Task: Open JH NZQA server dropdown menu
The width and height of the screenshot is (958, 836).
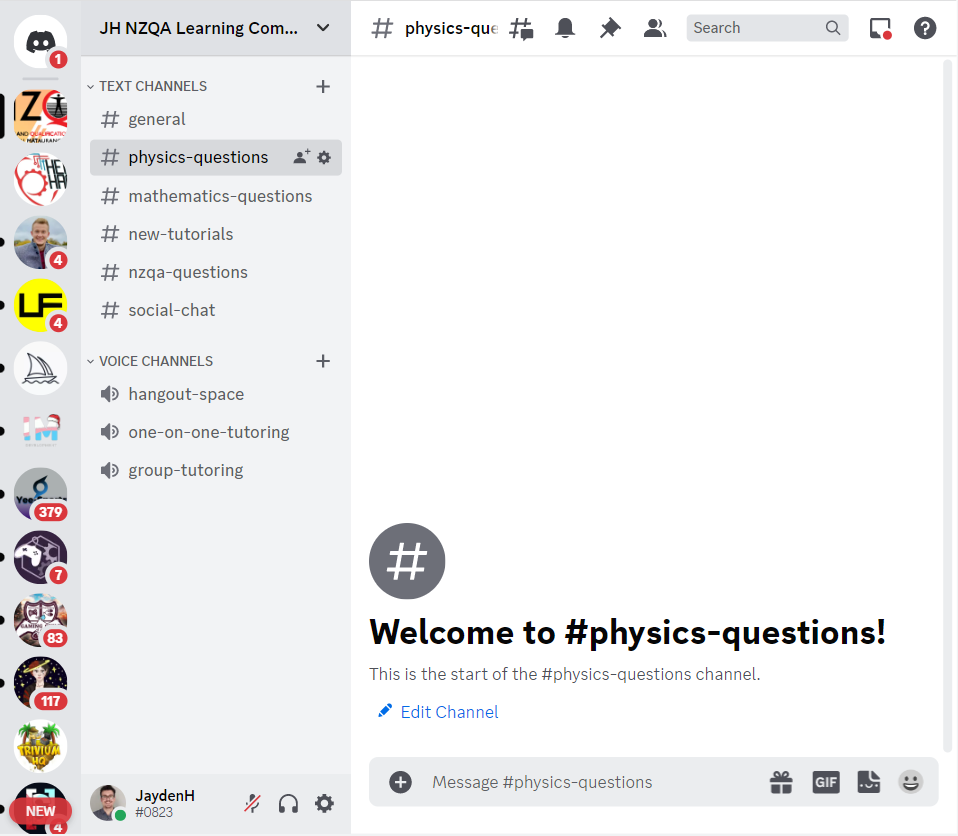Action: click(x=216, y=28)
